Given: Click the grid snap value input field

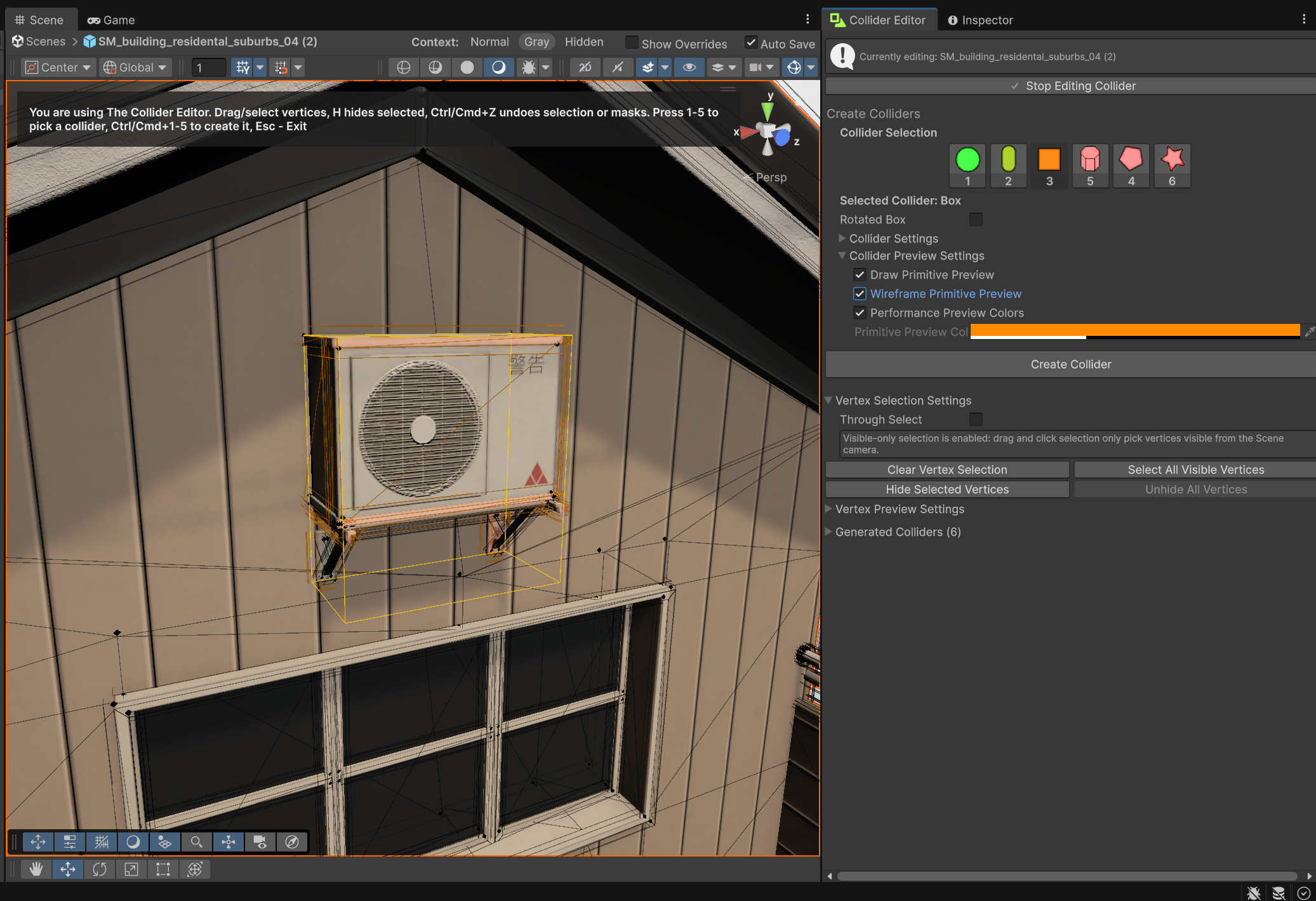Looking at the screenshot, I should tap(208, 67).
